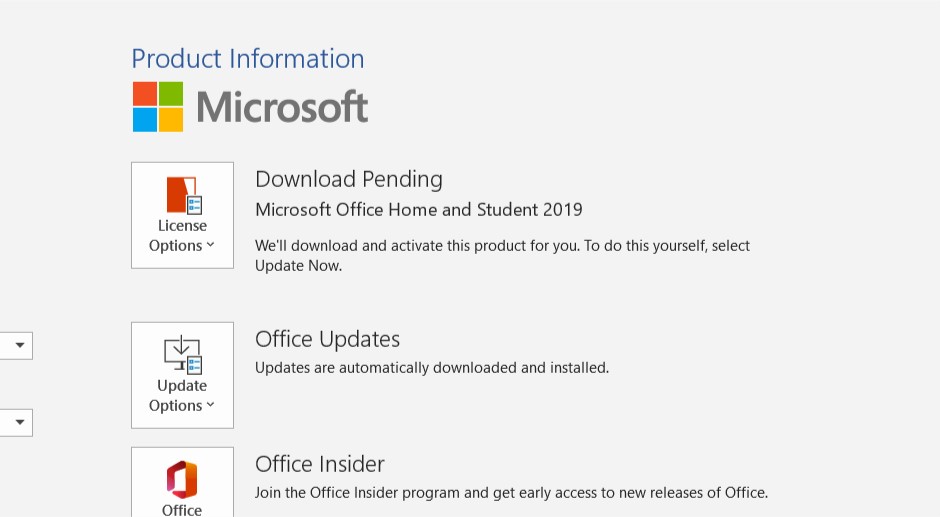
Task: Click the Update Options download monitor icon
Action: click(x=183, y=355)
